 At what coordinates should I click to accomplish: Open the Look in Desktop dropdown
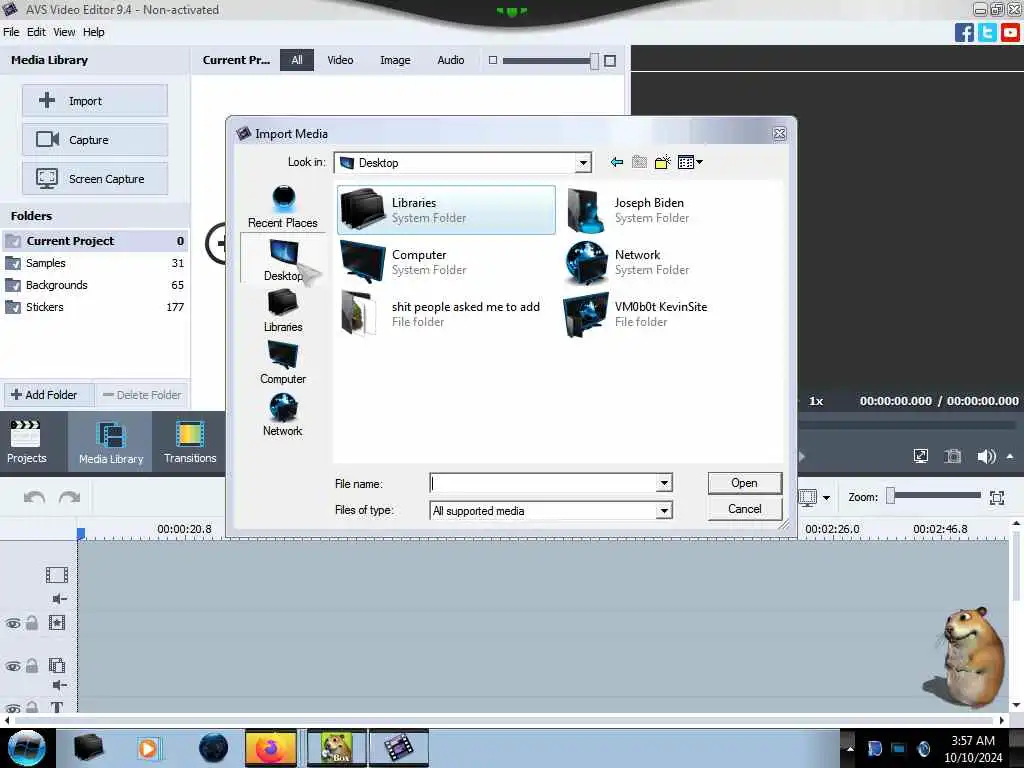pos(583,163)
